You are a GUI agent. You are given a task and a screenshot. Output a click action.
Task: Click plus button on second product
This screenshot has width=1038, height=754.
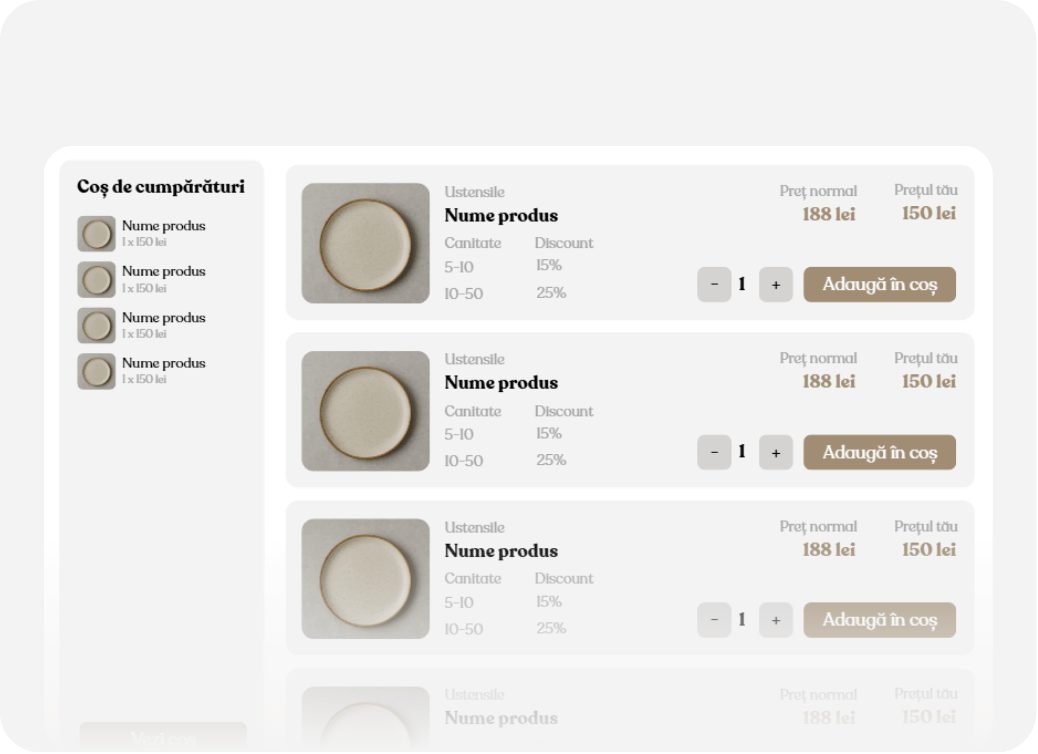pos(776,452)
